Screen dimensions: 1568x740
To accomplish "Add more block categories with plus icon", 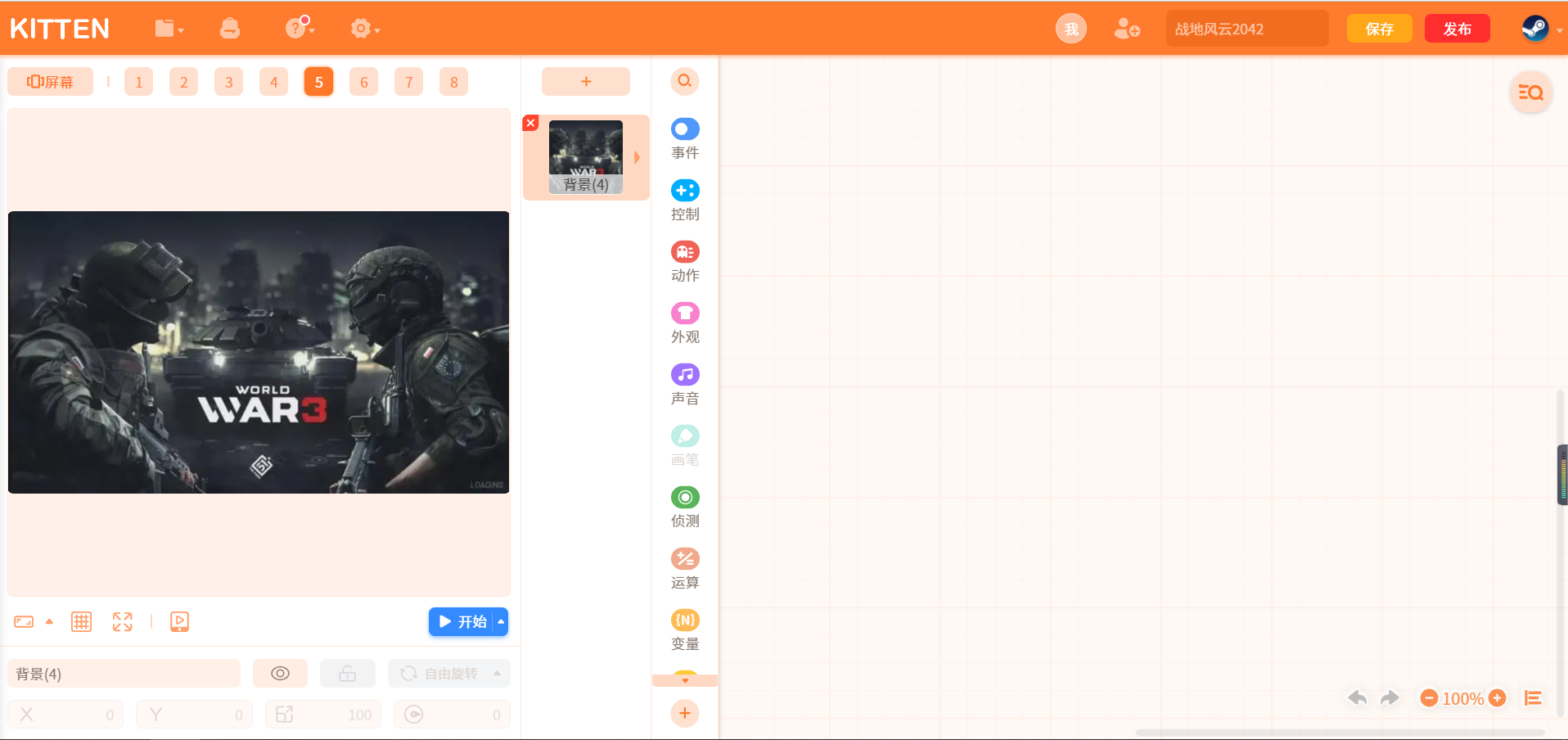I will point(685,713).
